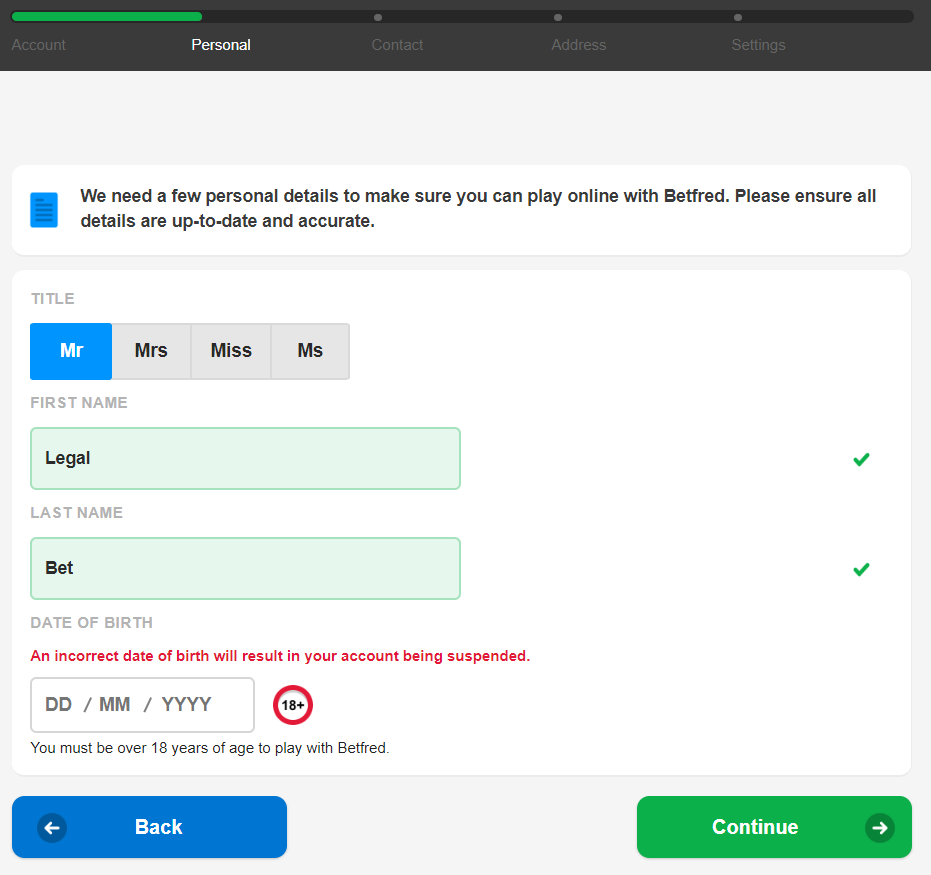The height and width of the screenshot is (875, 931).
Task: Click the green checkmark beside Last Name
Action: coord(861,569)
